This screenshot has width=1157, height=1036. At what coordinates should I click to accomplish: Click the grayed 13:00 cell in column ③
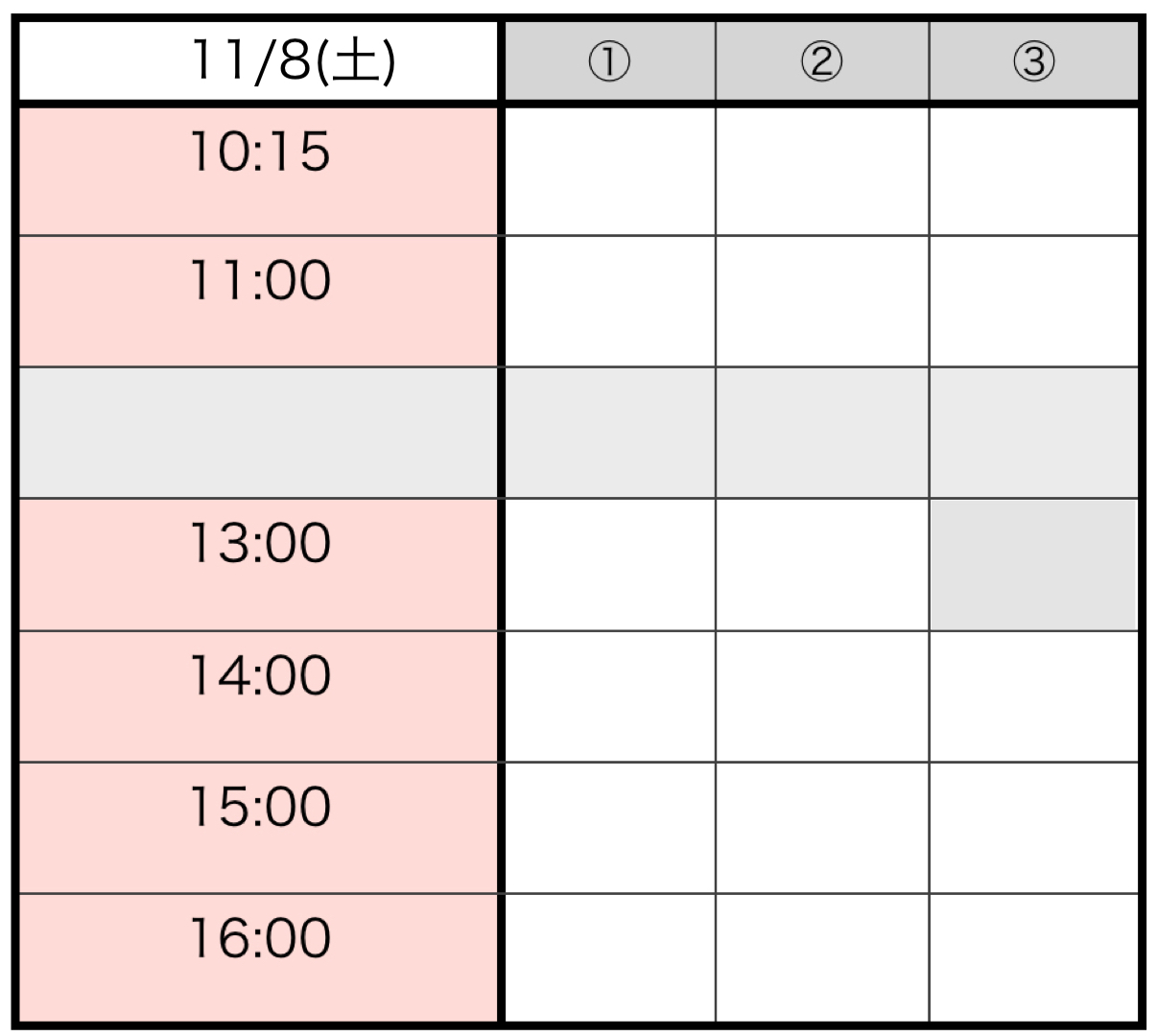pyautogui.click(x=1033, y=564)
